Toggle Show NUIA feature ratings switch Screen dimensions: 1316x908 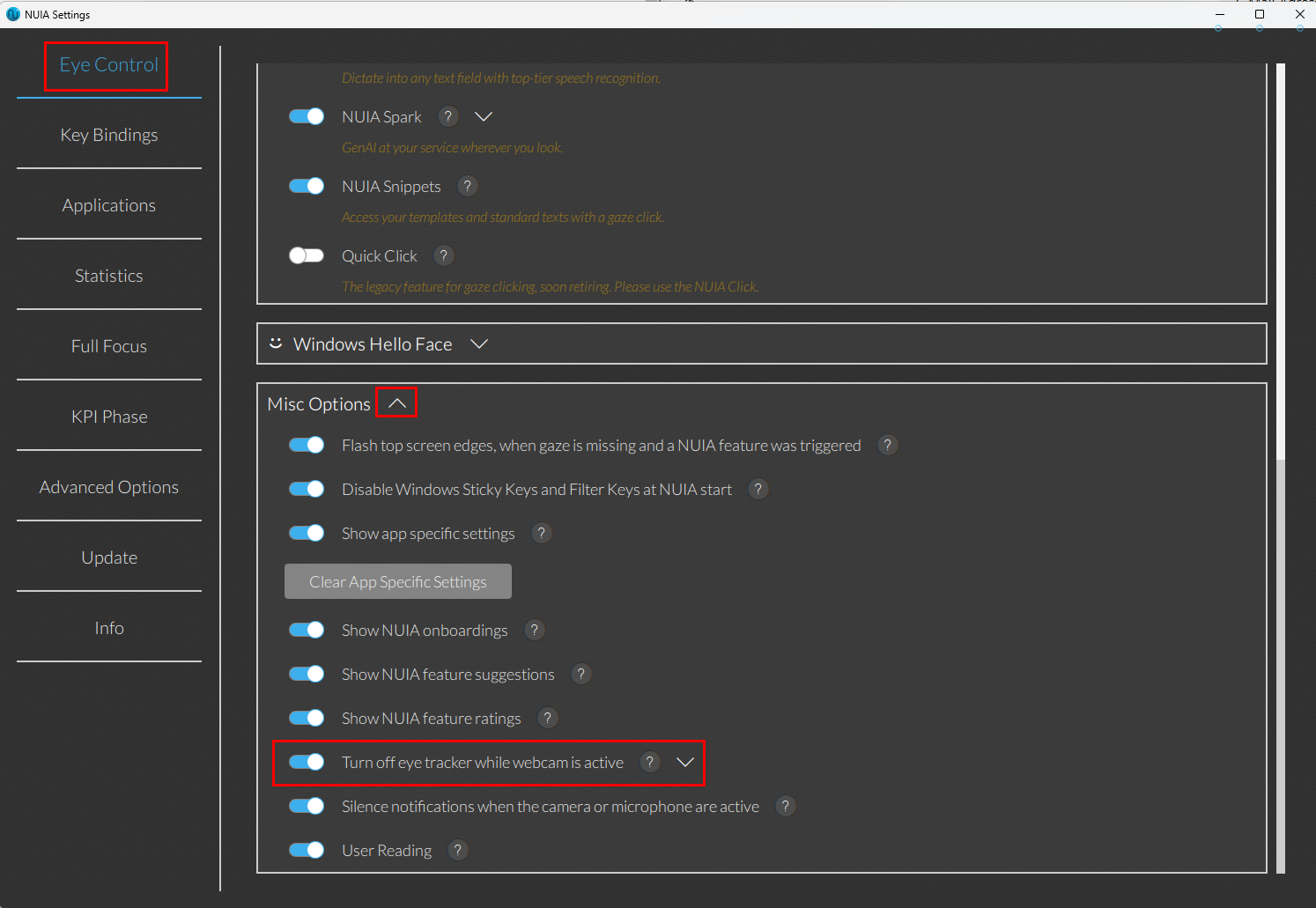point(307,718)
